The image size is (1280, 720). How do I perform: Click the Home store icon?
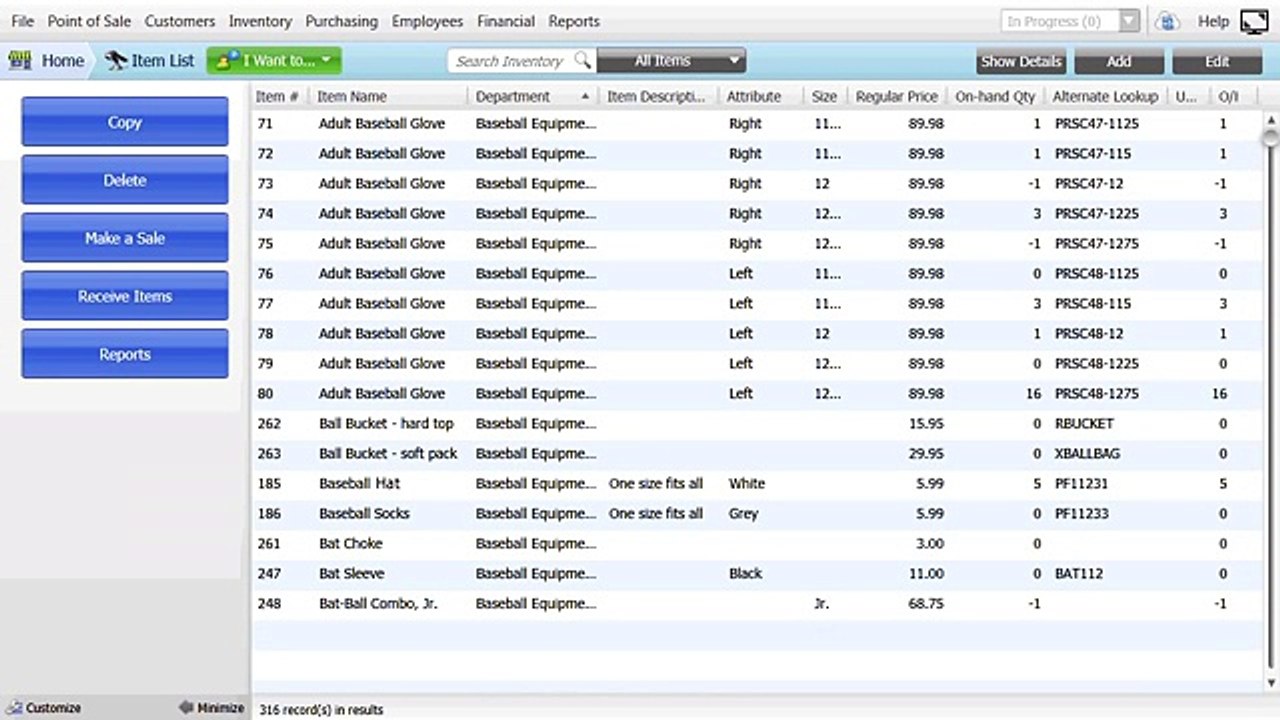[19, 61]
